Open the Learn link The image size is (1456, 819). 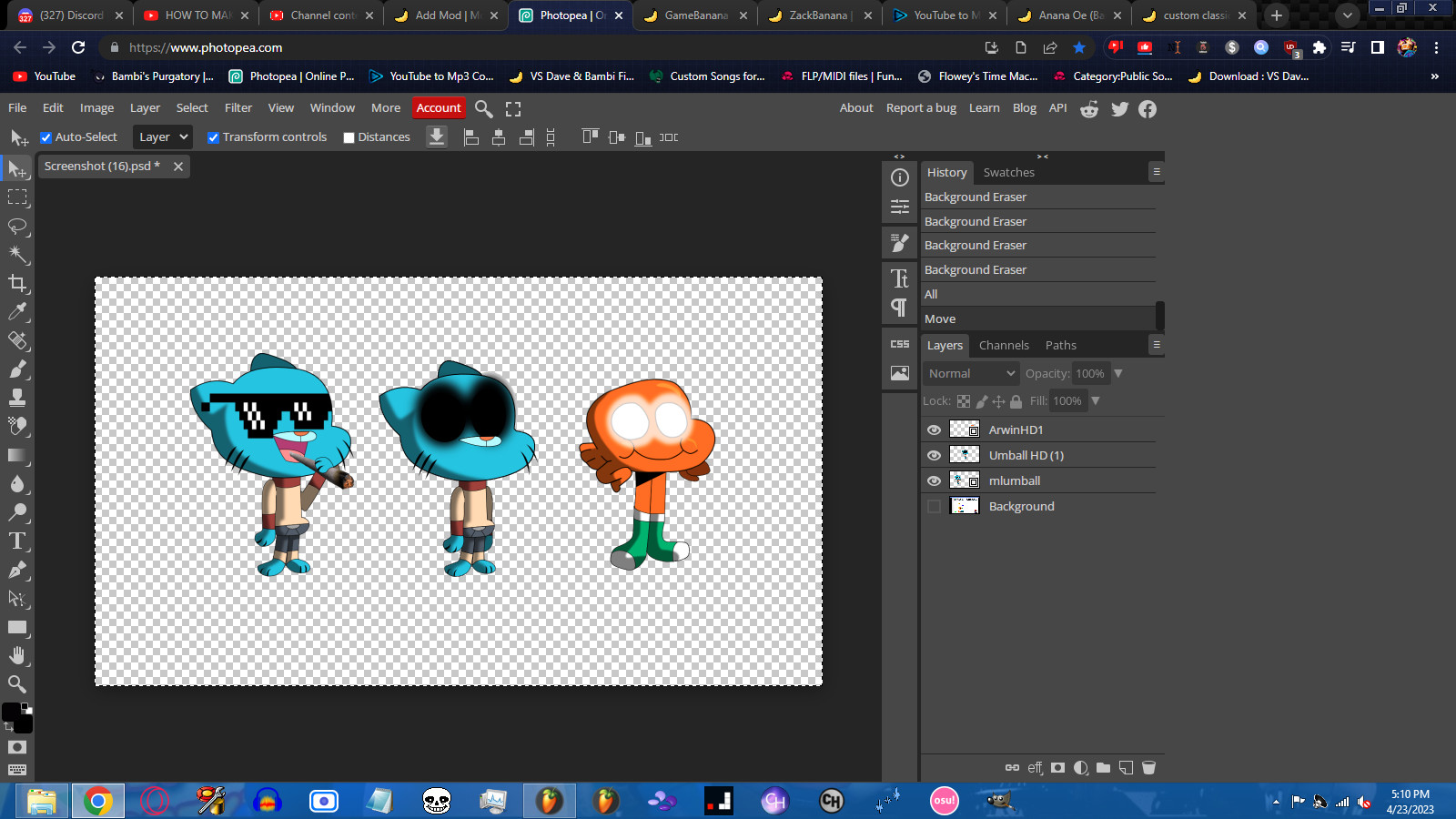tap(984, 108)
